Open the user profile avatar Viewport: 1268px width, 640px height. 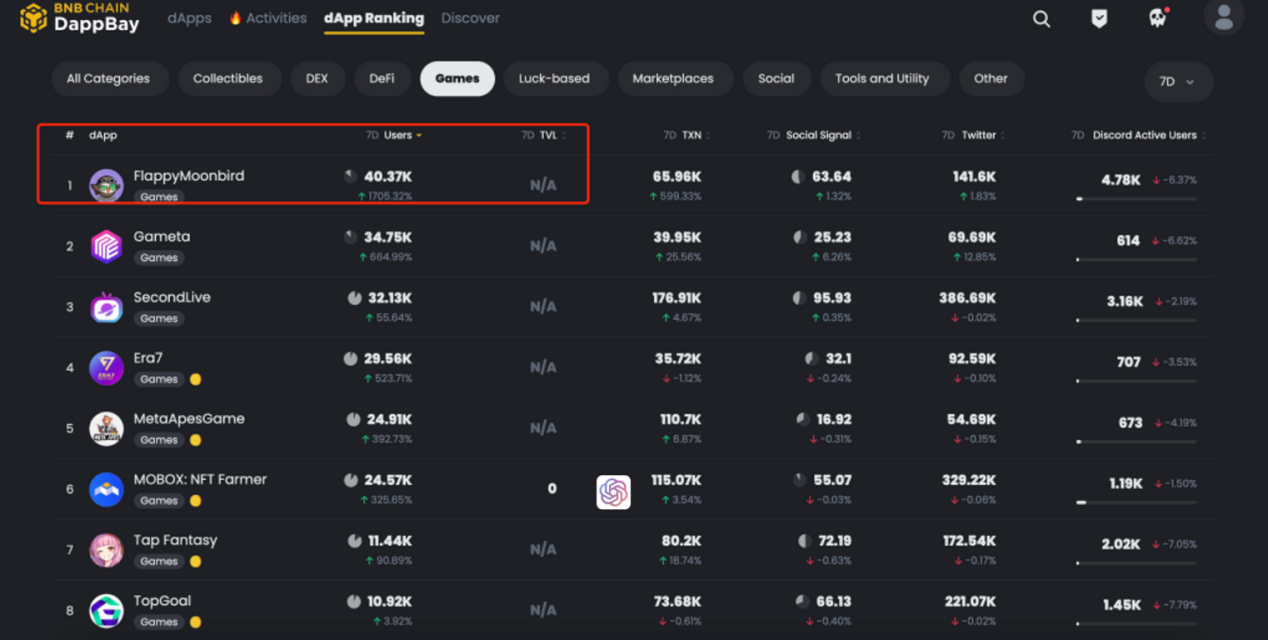point(1223,17)
